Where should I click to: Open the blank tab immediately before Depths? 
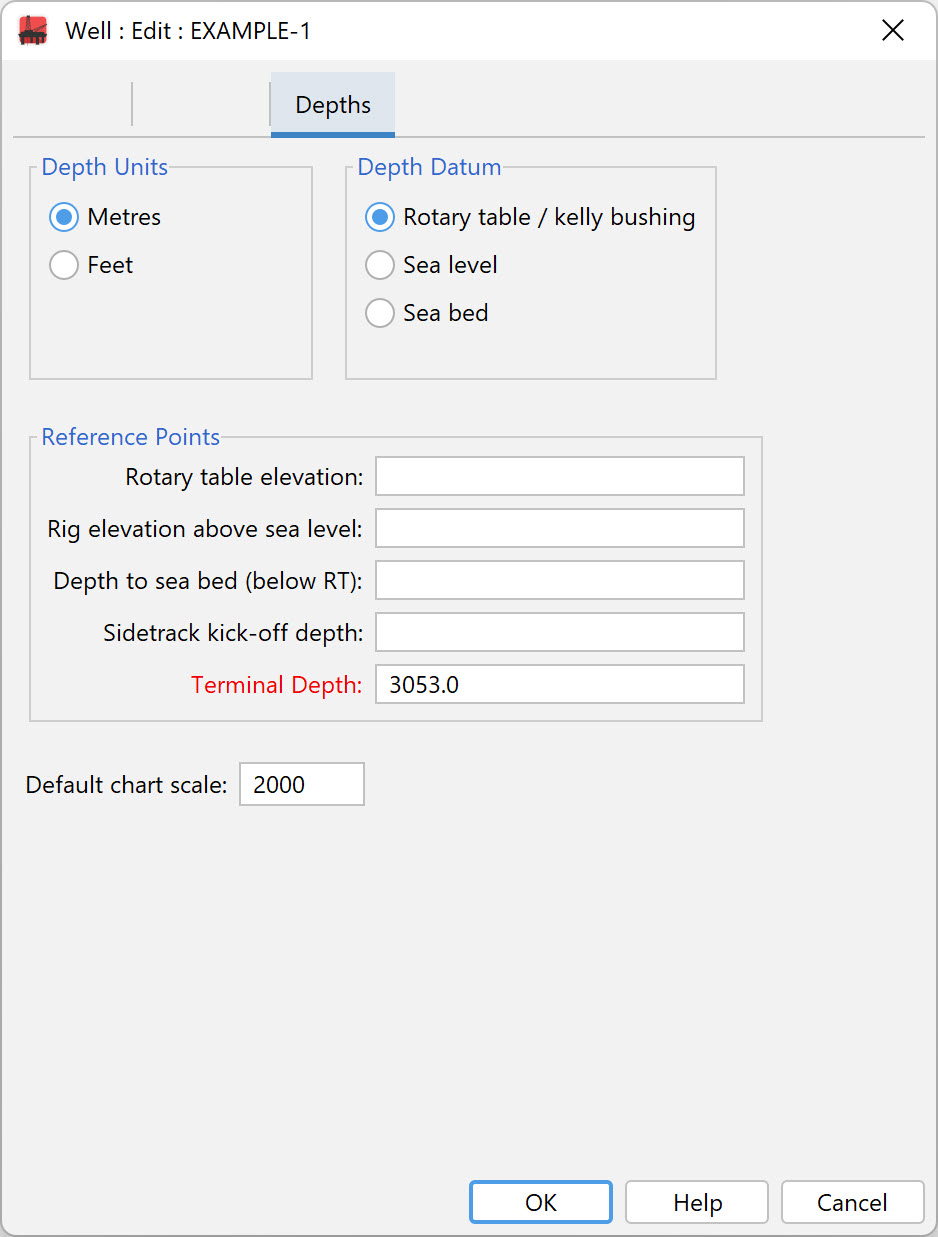point(201,105)
